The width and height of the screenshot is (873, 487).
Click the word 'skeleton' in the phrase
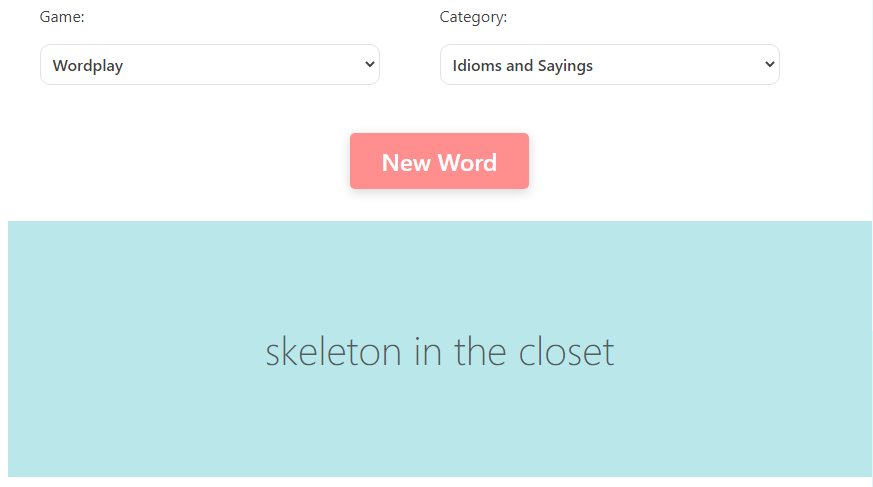coord(333,352)
